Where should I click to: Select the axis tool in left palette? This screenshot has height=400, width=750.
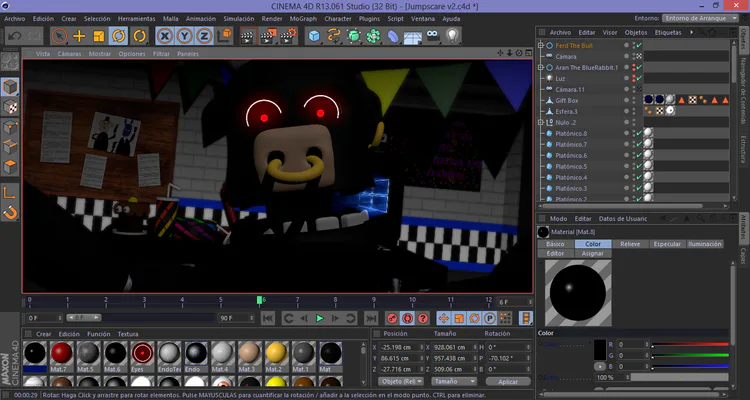(10, 192)
